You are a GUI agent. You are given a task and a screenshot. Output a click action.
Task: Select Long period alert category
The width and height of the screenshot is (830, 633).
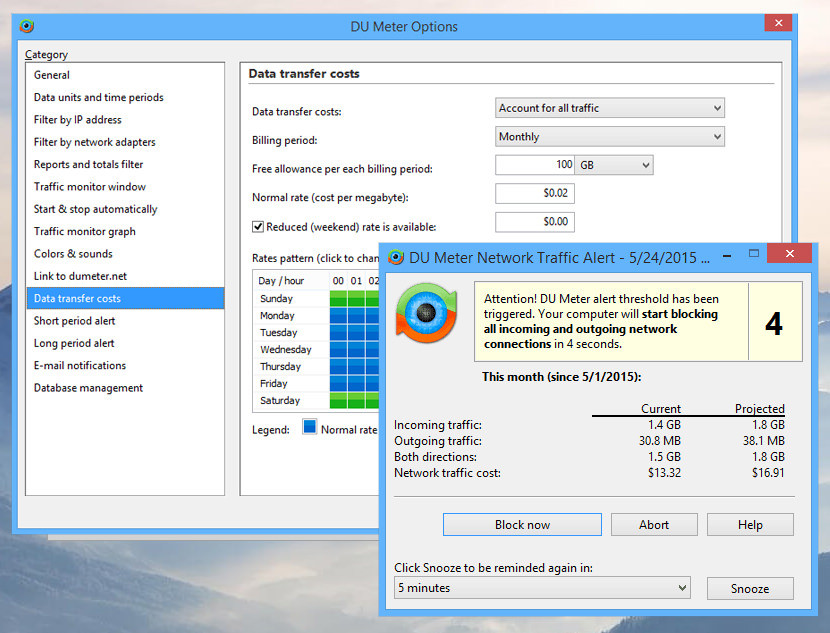coord(125,343)
